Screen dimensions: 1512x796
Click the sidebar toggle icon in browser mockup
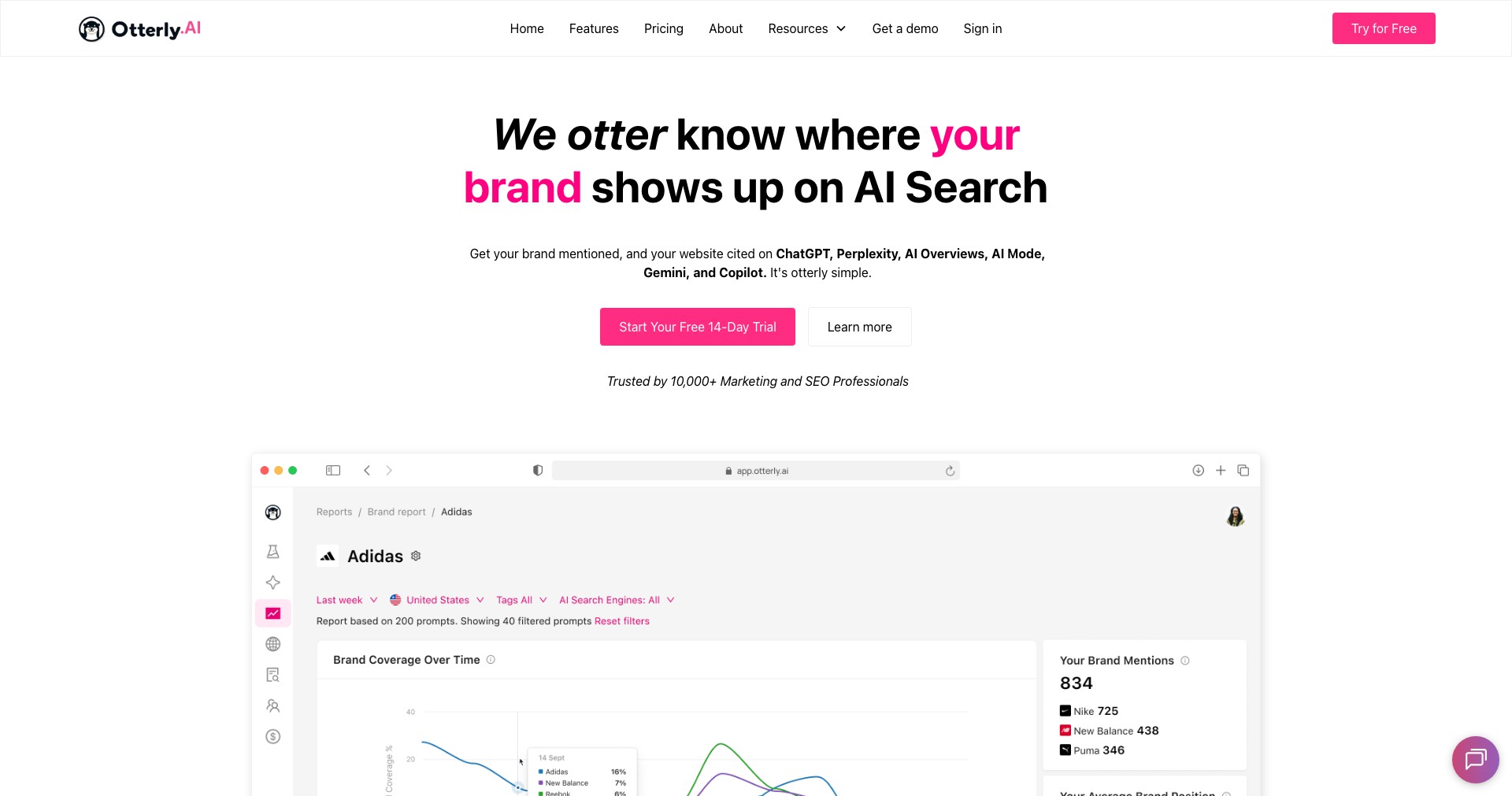333,470
